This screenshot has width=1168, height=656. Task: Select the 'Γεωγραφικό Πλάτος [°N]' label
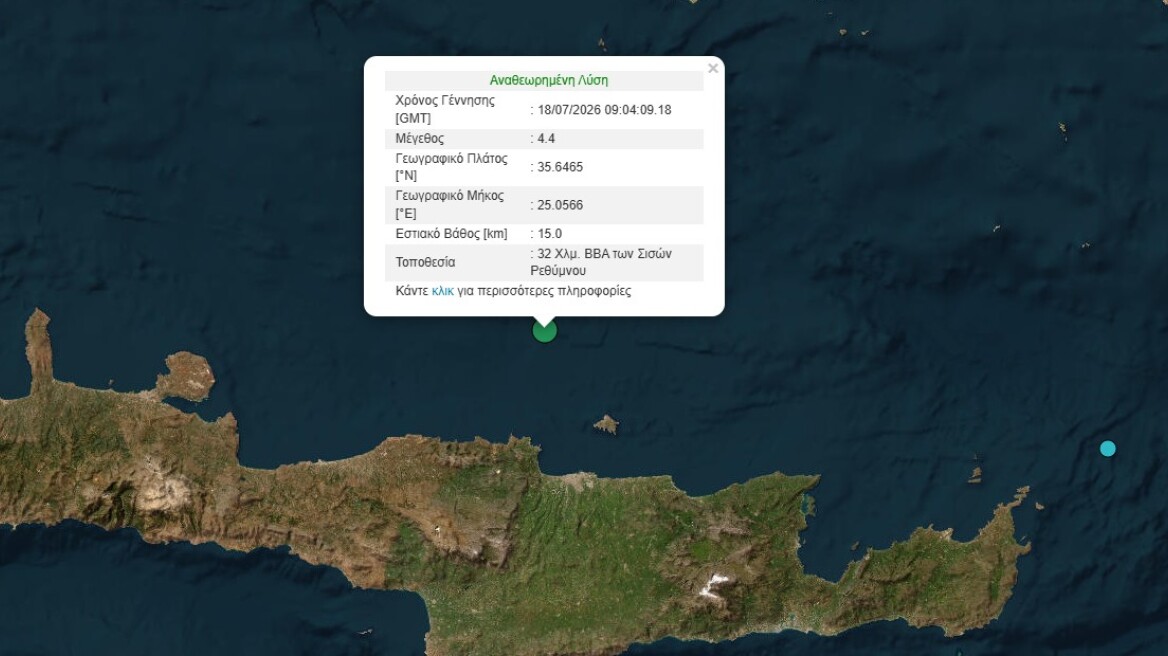(x=451, y=167)
